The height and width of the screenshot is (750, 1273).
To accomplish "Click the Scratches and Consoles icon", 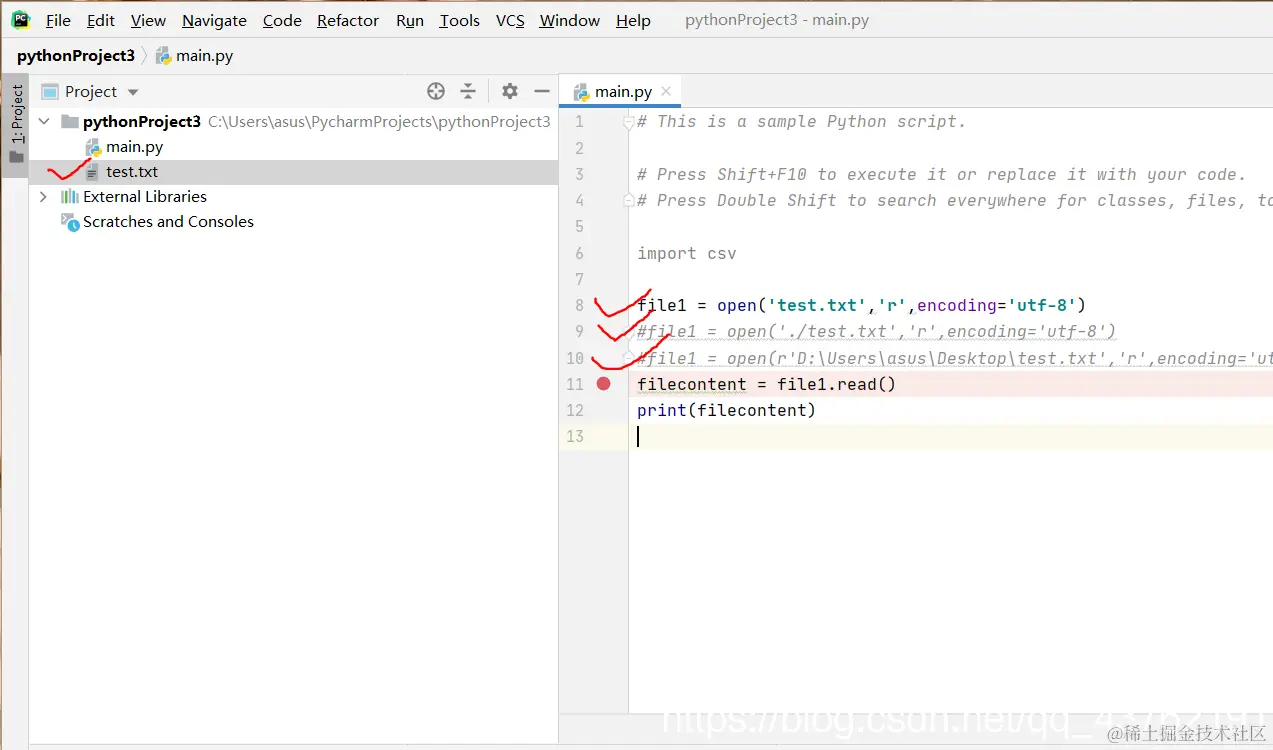I will (69, 222).
